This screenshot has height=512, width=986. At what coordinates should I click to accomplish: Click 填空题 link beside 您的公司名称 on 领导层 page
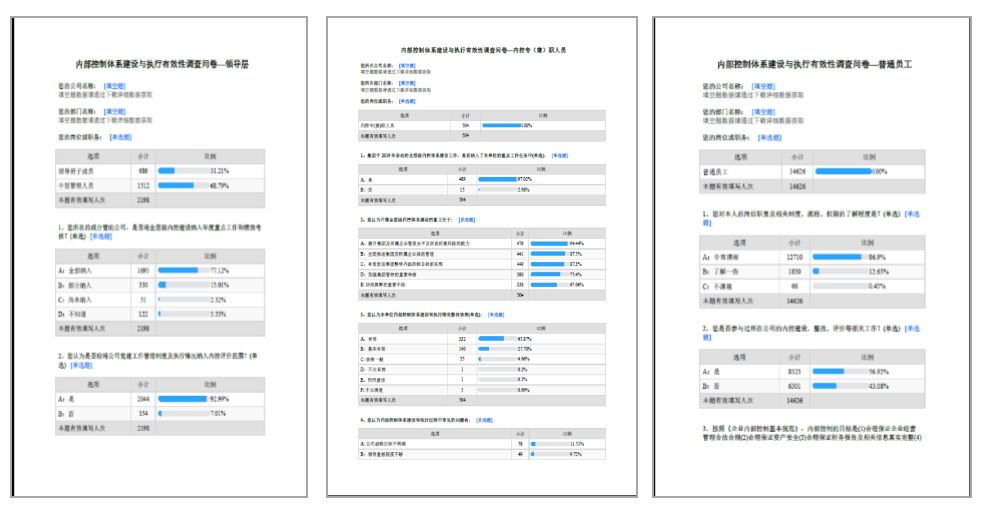click(x=115, y=86)
